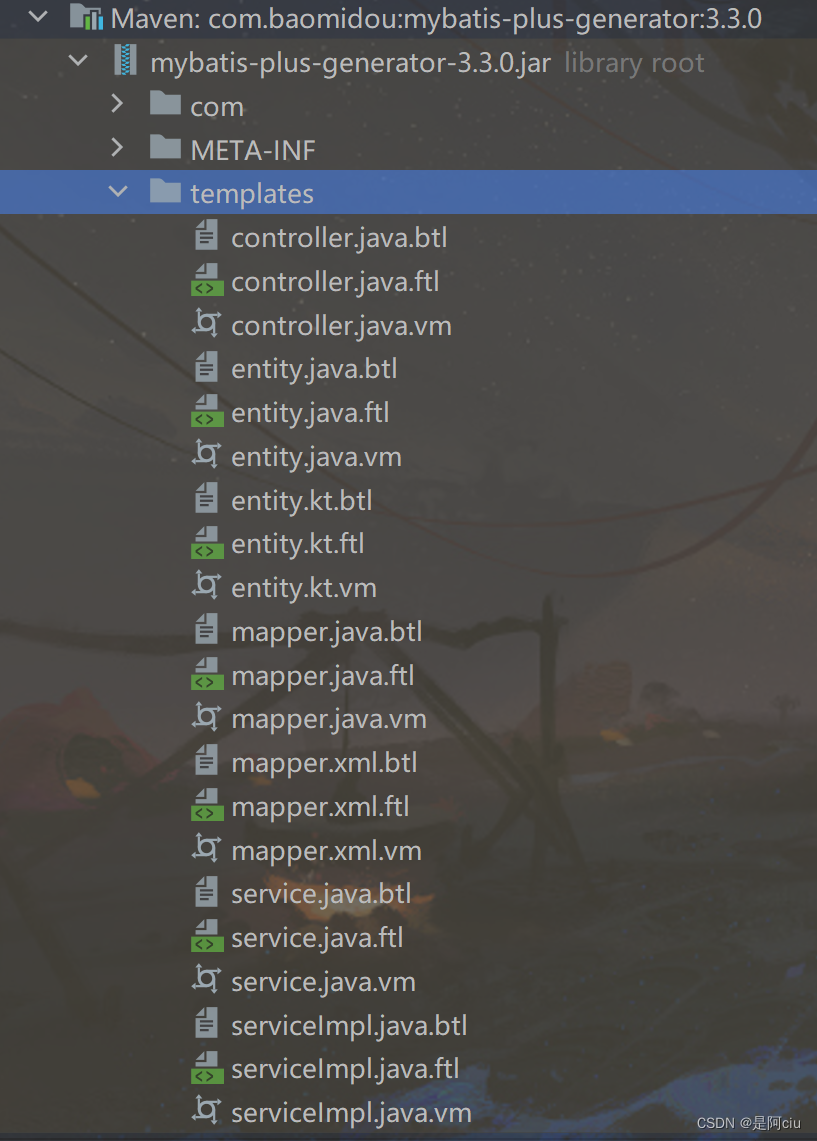817x1141 pixels.
Task: Click the 'library root' annotation text
Action: (634, 63)
